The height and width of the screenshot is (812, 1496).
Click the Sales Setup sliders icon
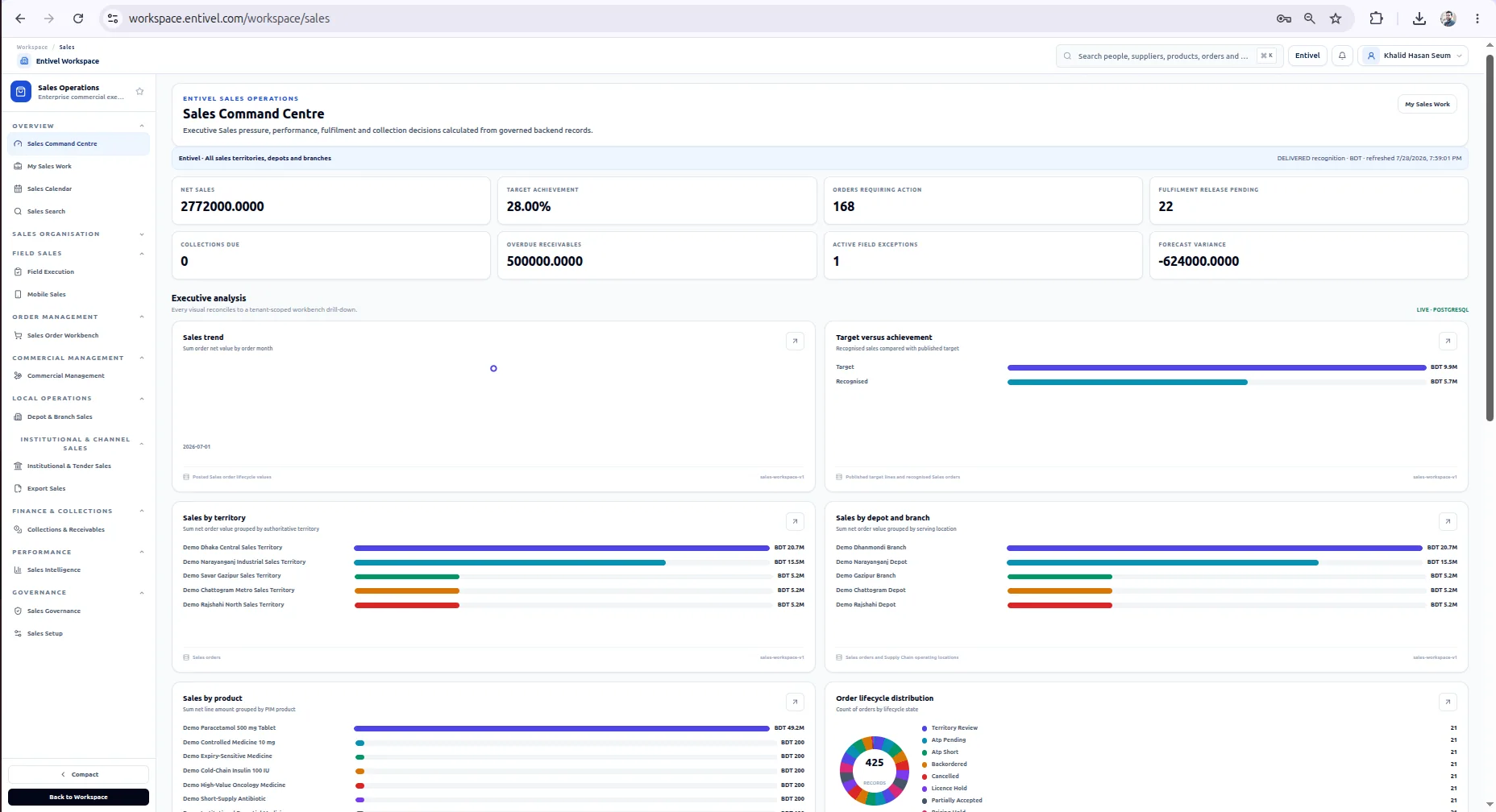point(18,633)
